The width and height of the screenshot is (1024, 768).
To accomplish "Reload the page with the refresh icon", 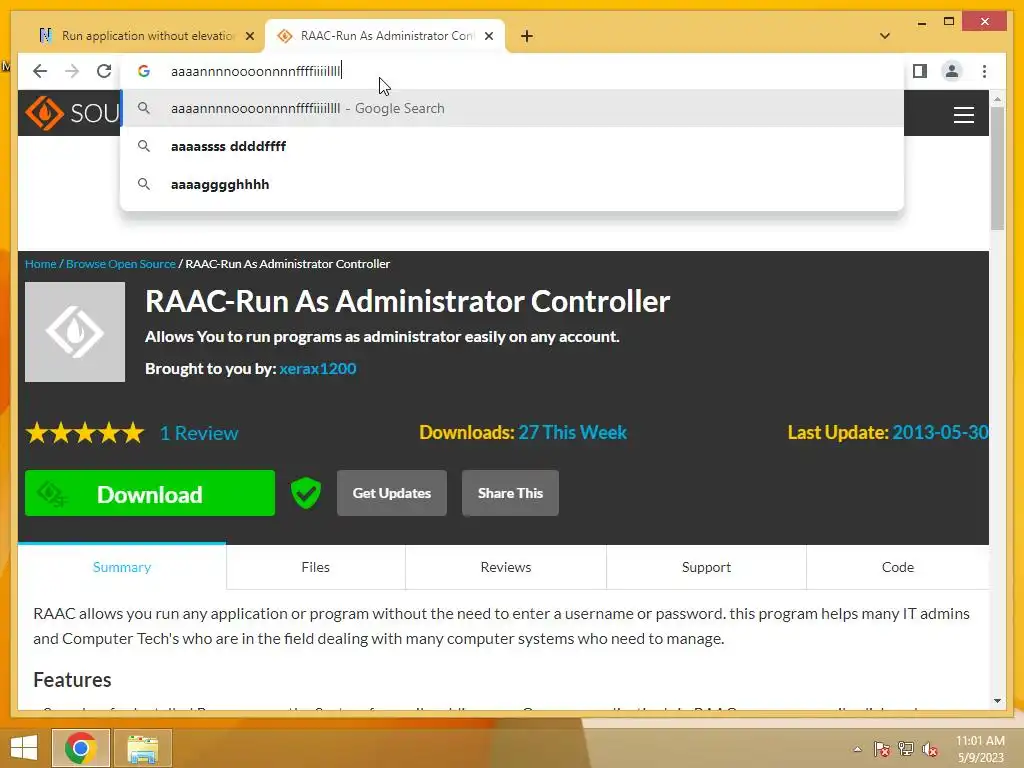I will point(104,71).
